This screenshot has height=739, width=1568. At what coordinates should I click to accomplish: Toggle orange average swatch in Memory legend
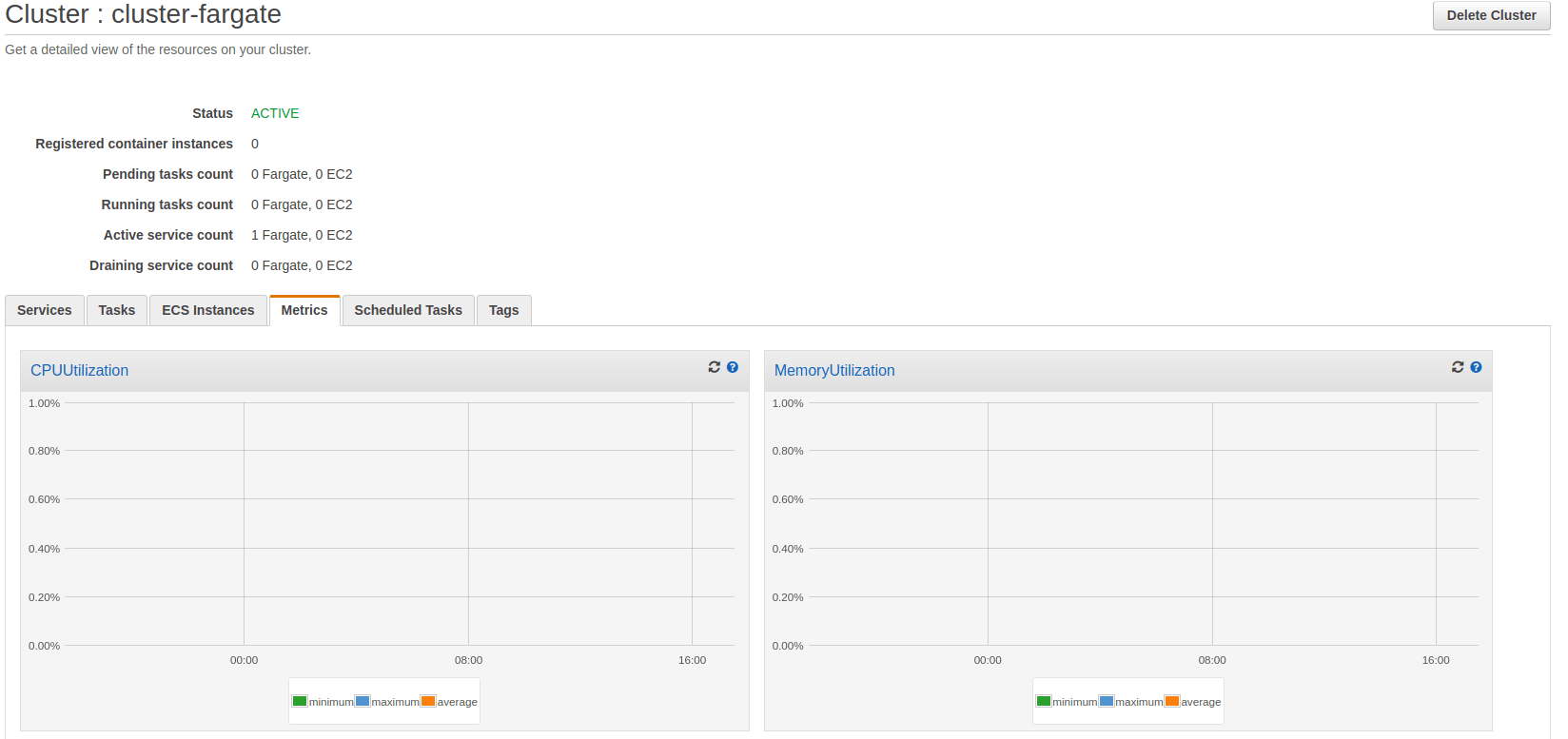click(1172, 701)
